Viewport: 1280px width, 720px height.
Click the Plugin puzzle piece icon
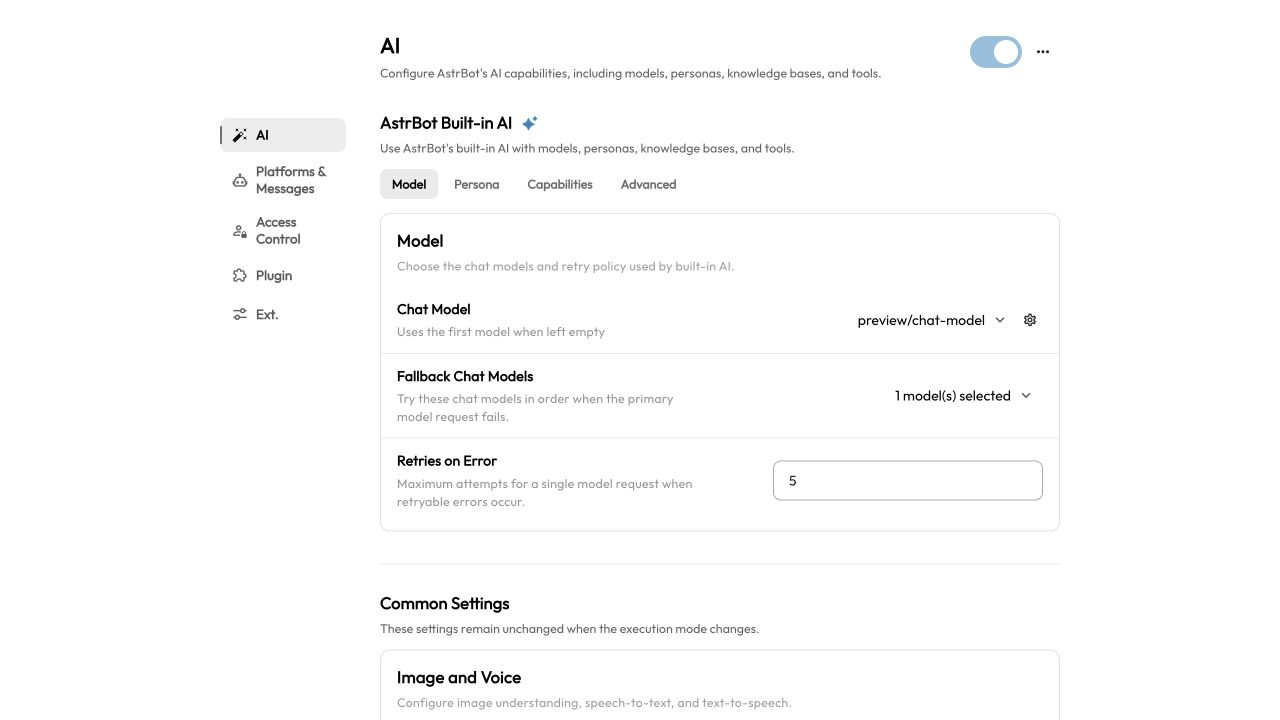pos(240,276)
